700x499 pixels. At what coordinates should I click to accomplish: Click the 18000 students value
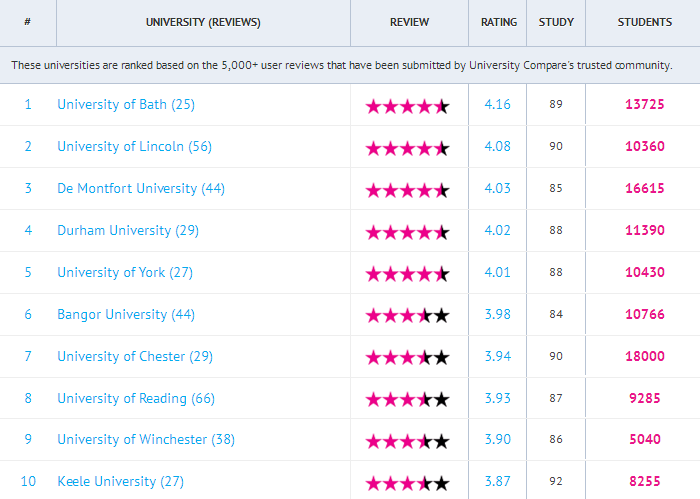pyautogui.click(x=645, y=356)
